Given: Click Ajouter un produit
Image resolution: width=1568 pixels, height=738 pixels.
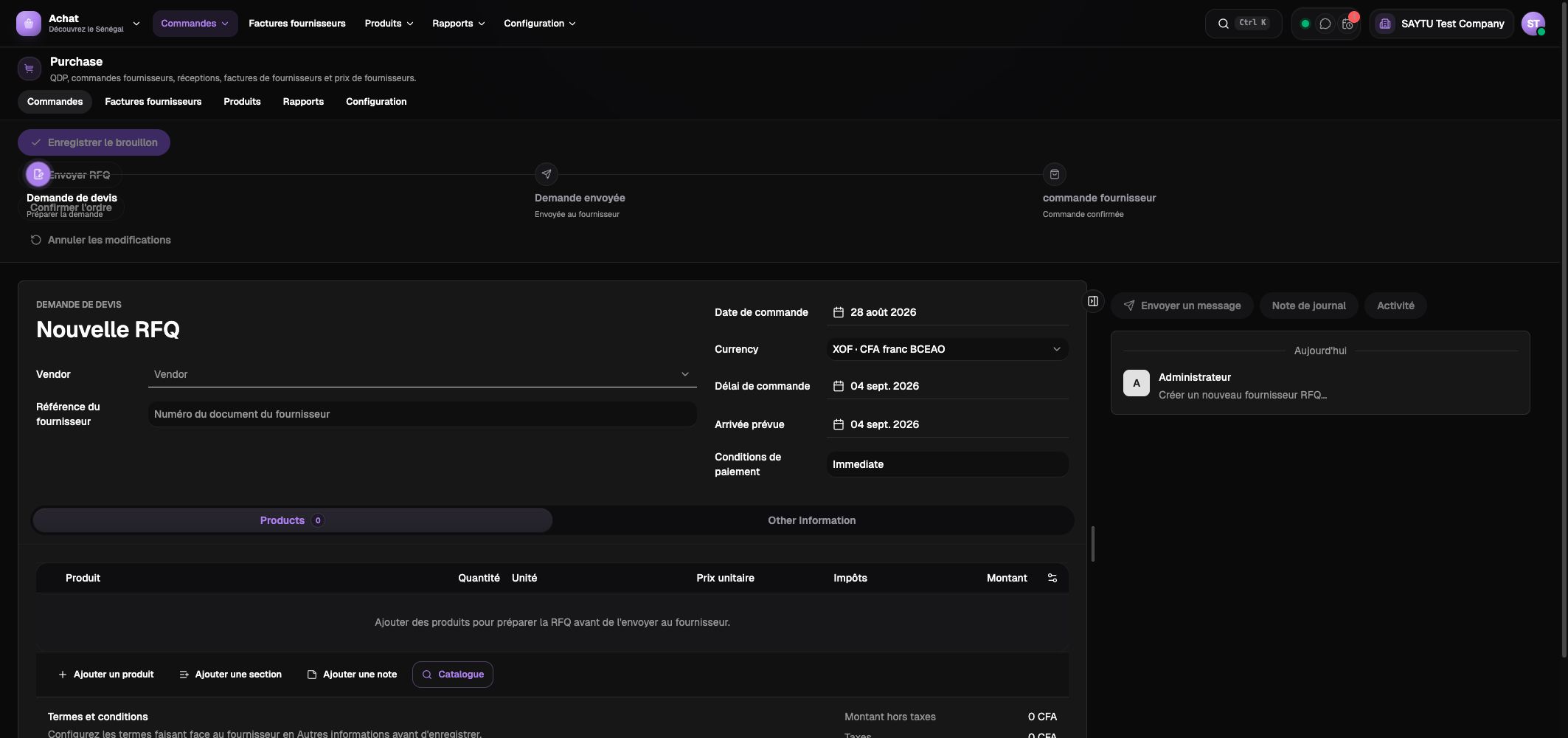Looking at the screenshot, I should click(106, 675).
